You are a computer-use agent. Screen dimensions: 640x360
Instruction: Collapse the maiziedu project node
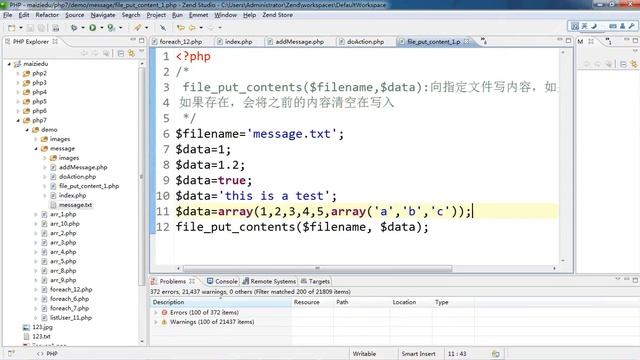point(9,64)
